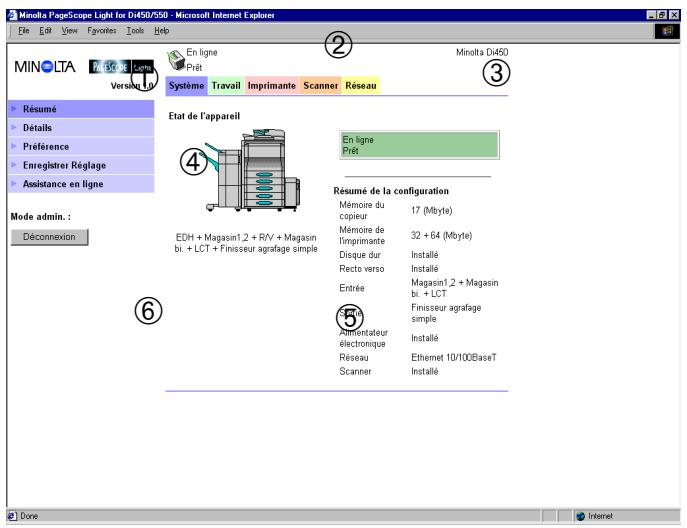Click the Disque dur label
687x528 pixels.
[360, 255]
